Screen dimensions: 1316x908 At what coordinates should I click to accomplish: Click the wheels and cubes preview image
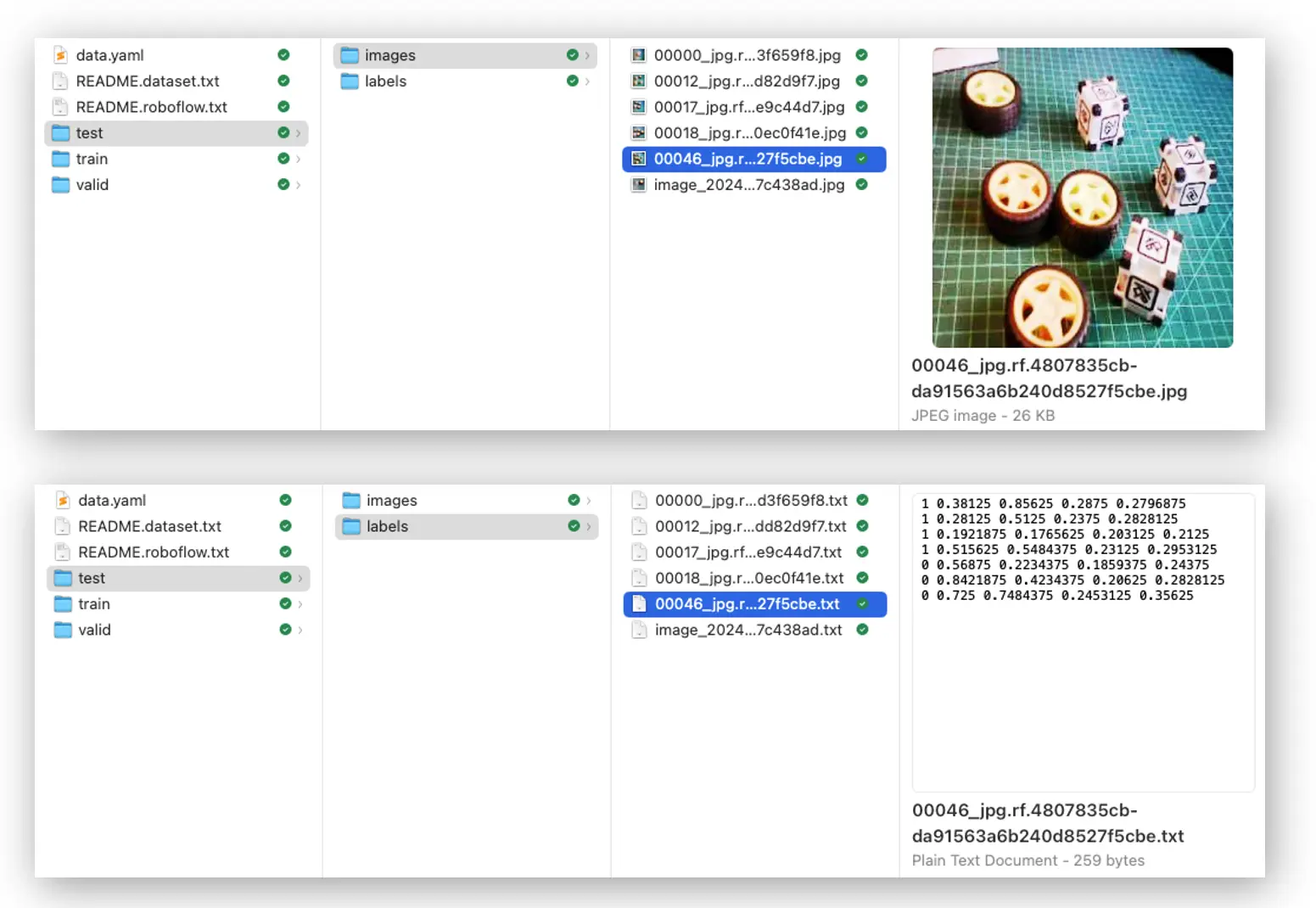1082,198
